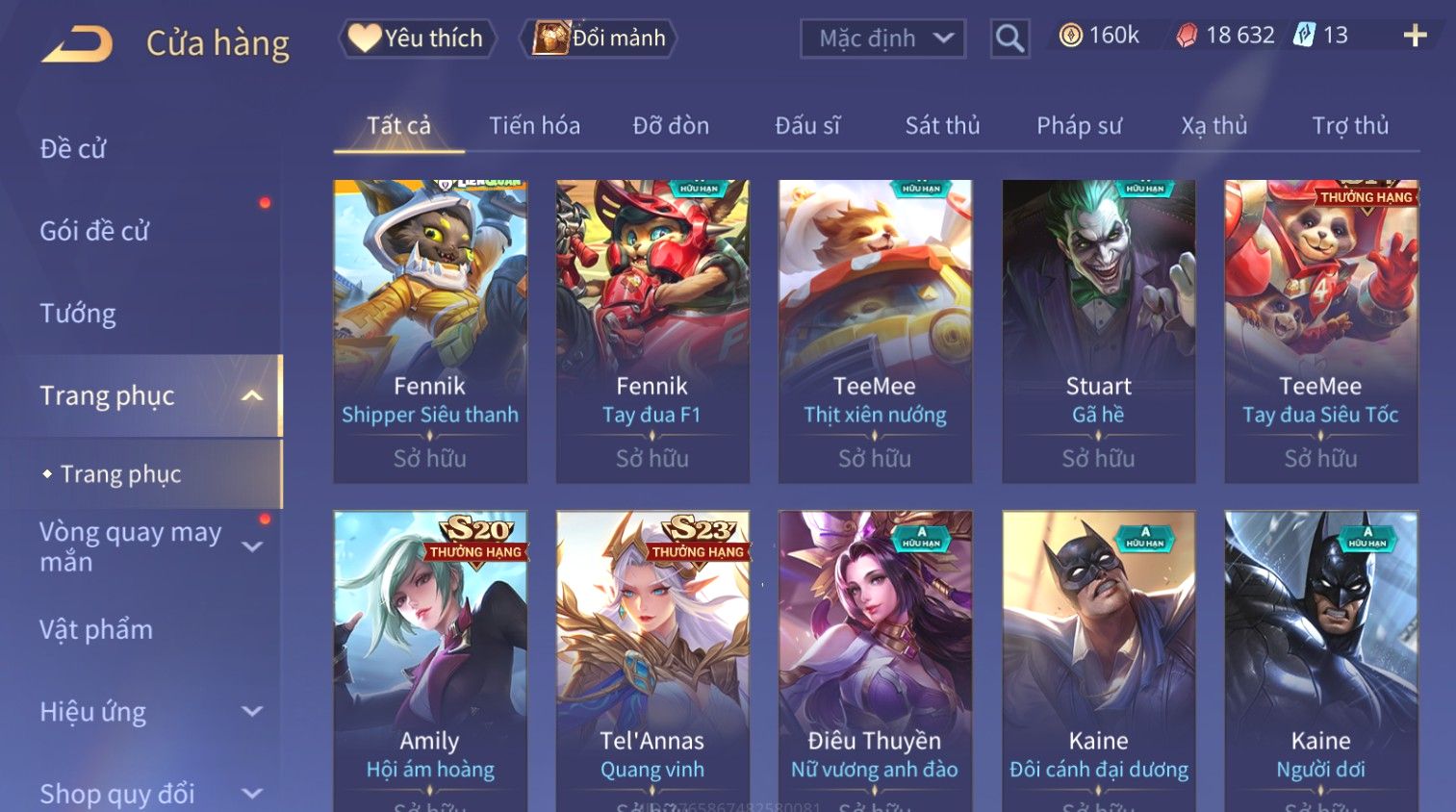The height and width of the screenshot is (812, 1456).
Task: Tap the gold coin 160k icon
Action: (1070, 36)
